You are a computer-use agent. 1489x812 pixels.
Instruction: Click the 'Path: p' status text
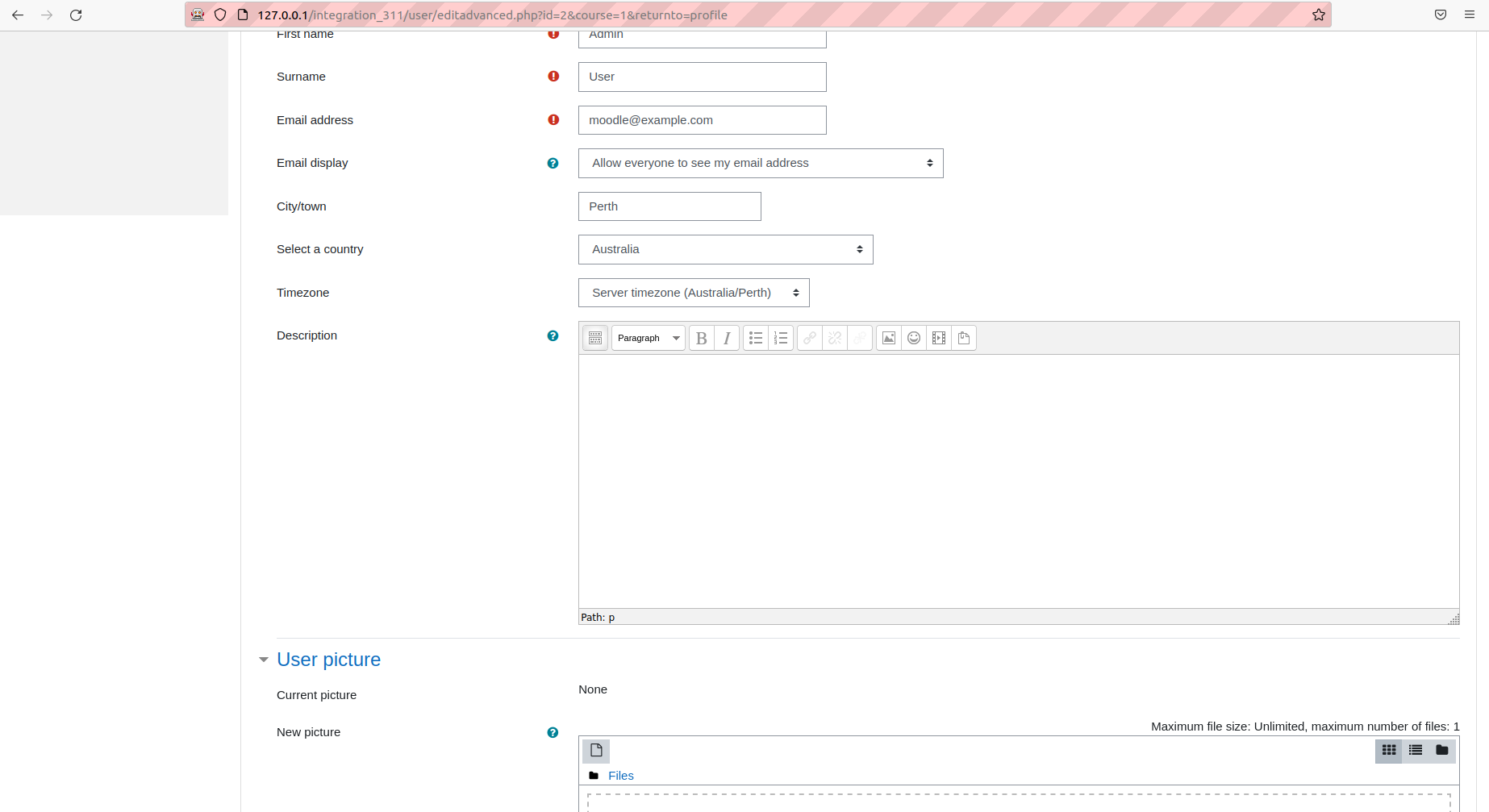click(x=598, y=617)
